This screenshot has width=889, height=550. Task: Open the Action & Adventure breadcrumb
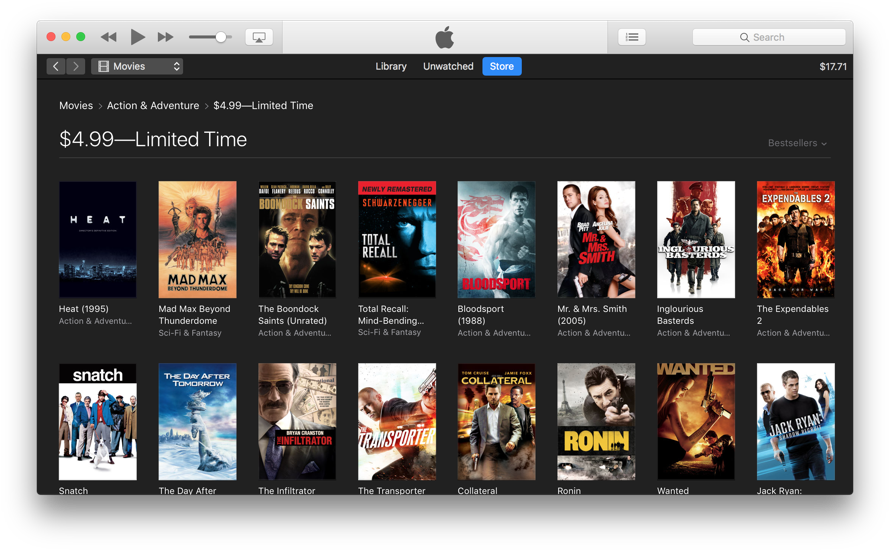pos(153,105)
